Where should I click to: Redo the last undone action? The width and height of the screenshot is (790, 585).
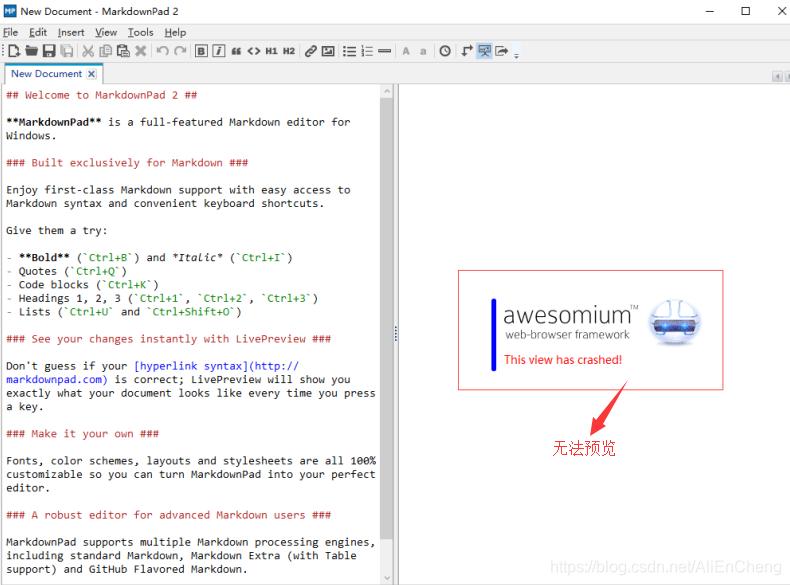tap(180, 51)
